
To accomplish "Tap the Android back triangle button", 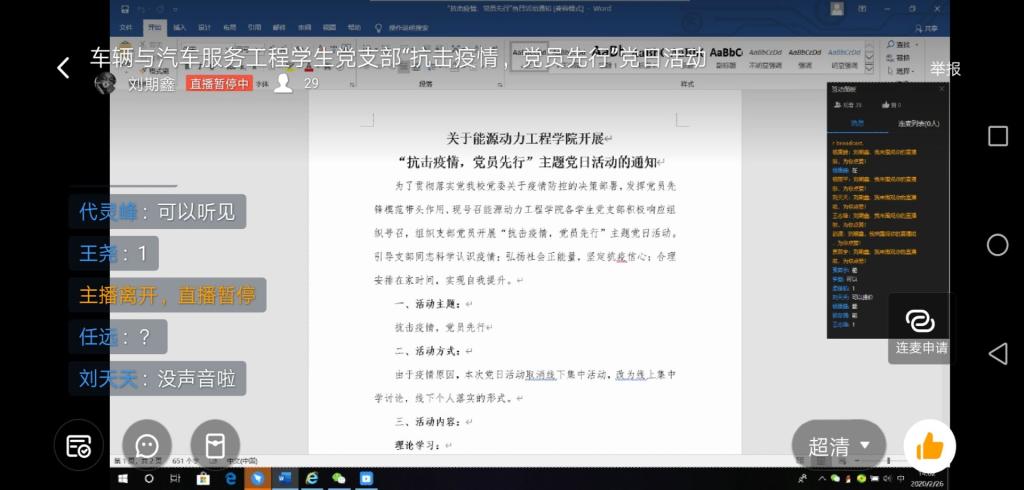I will 997,352.
